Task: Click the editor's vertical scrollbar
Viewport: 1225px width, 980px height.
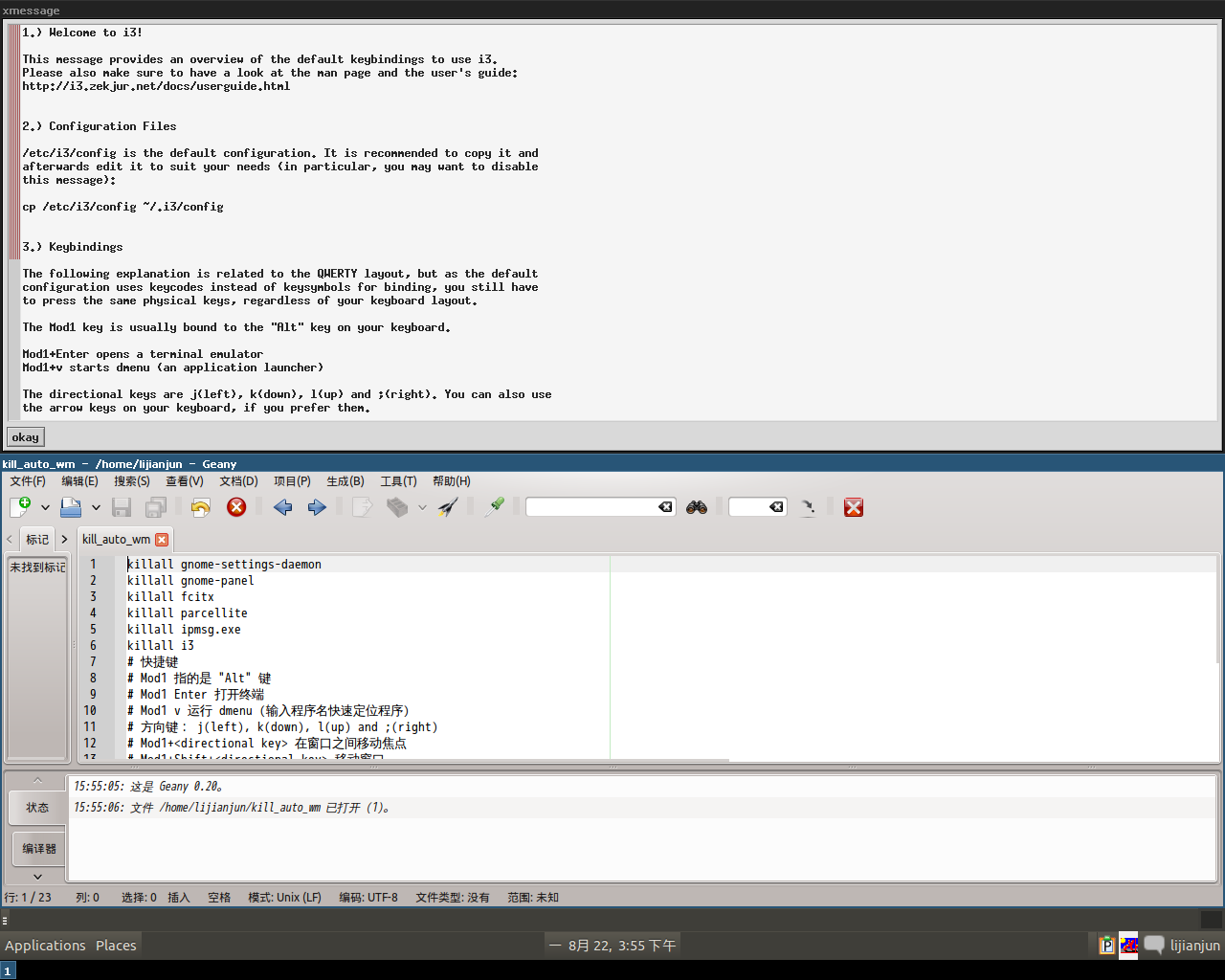Action: (x=1218, y=609)
